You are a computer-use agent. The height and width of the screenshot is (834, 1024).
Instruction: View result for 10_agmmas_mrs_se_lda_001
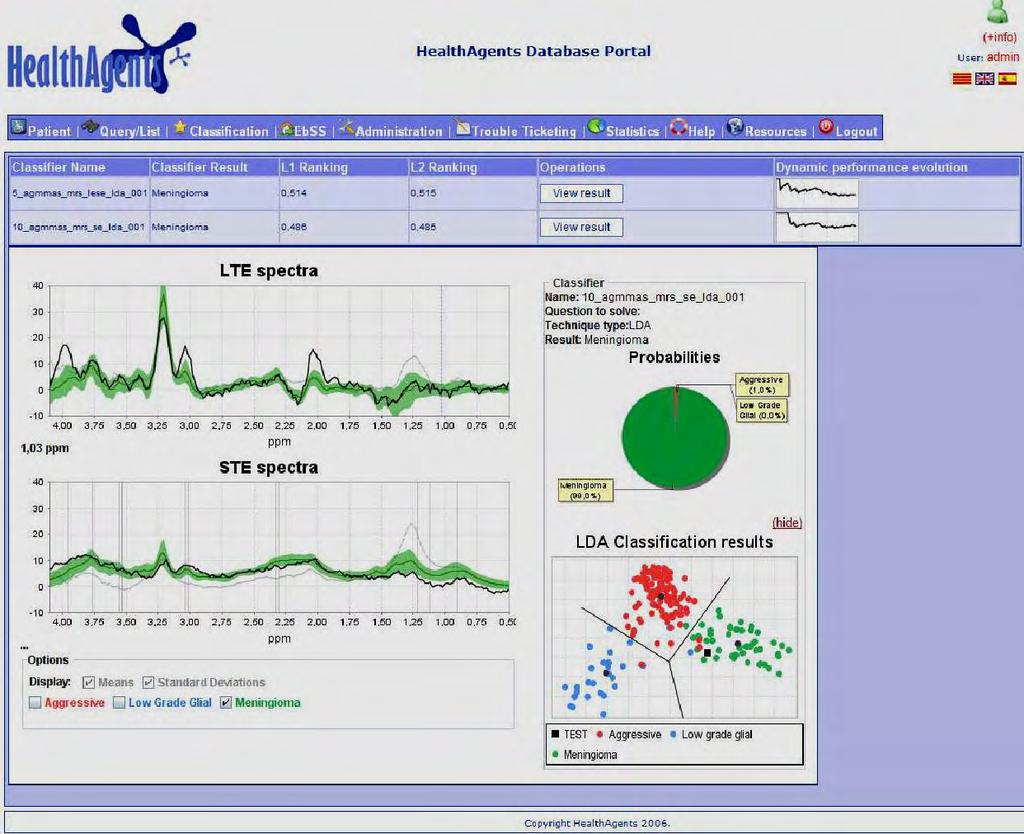[581, 227]
